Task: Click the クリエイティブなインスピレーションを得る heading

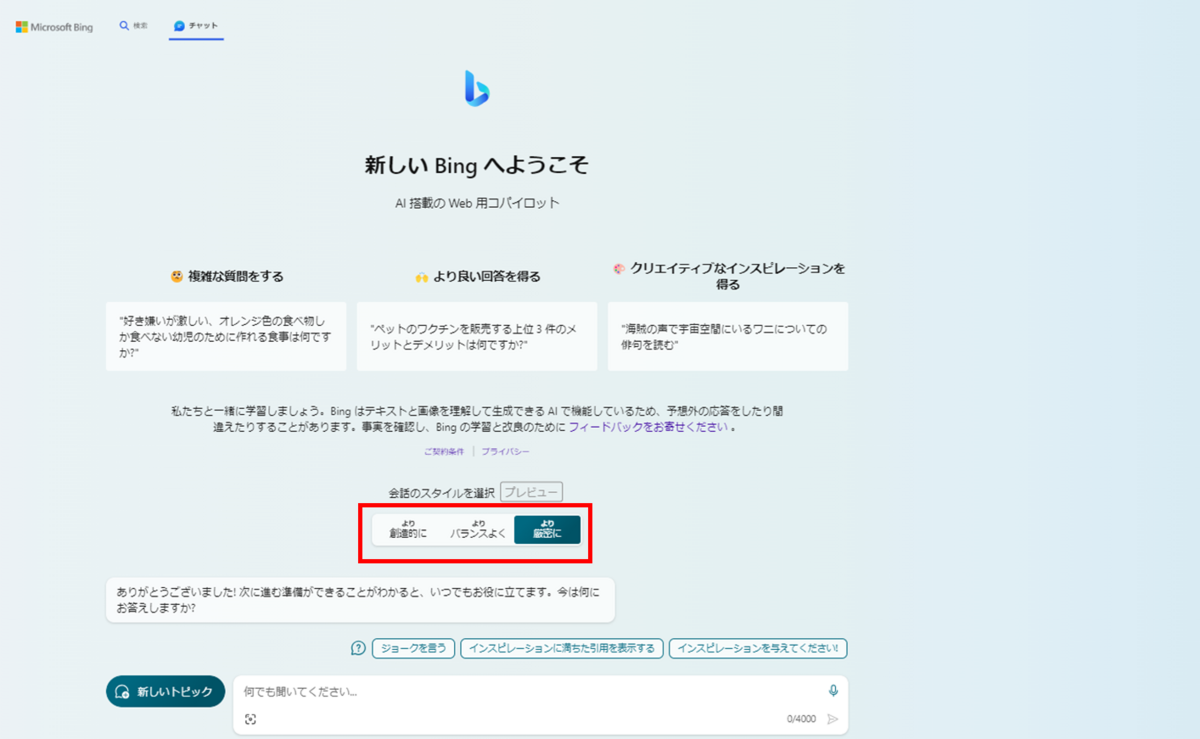Action: pos(728,276)
